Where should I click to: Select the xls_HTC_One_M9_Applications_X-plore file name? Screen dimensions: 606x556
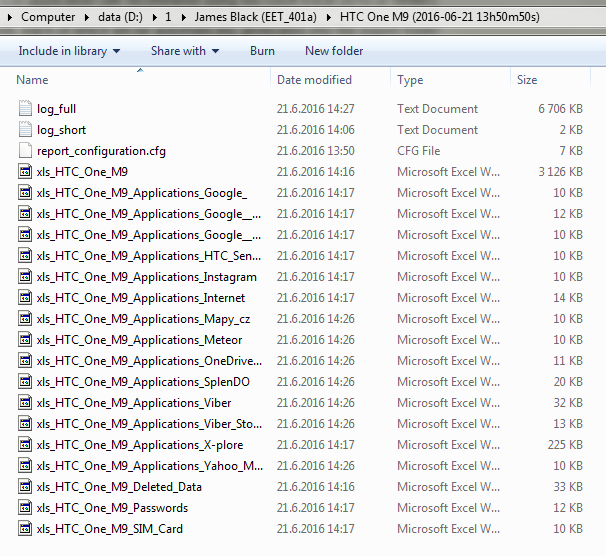click(x=139, y=445)
